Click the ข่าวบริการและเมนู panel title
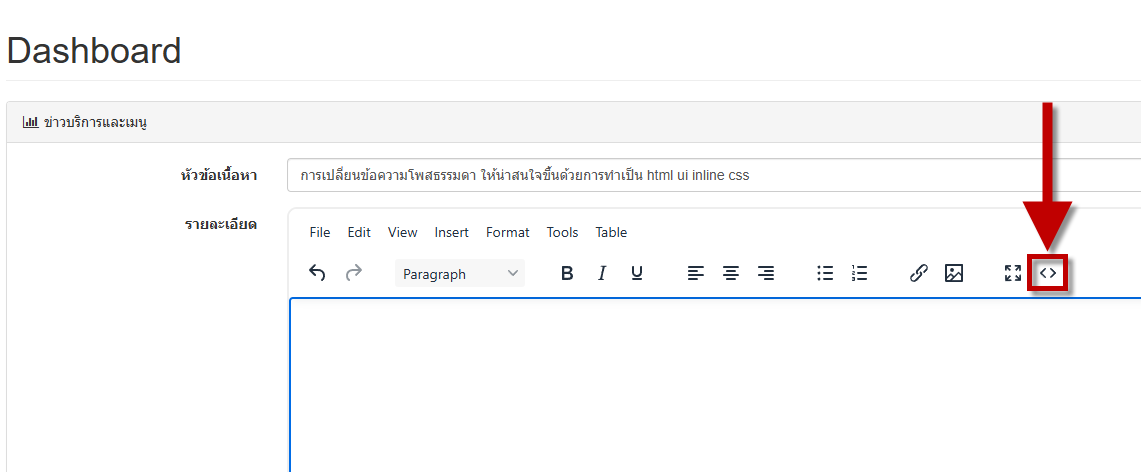 (x=95, y=123)
